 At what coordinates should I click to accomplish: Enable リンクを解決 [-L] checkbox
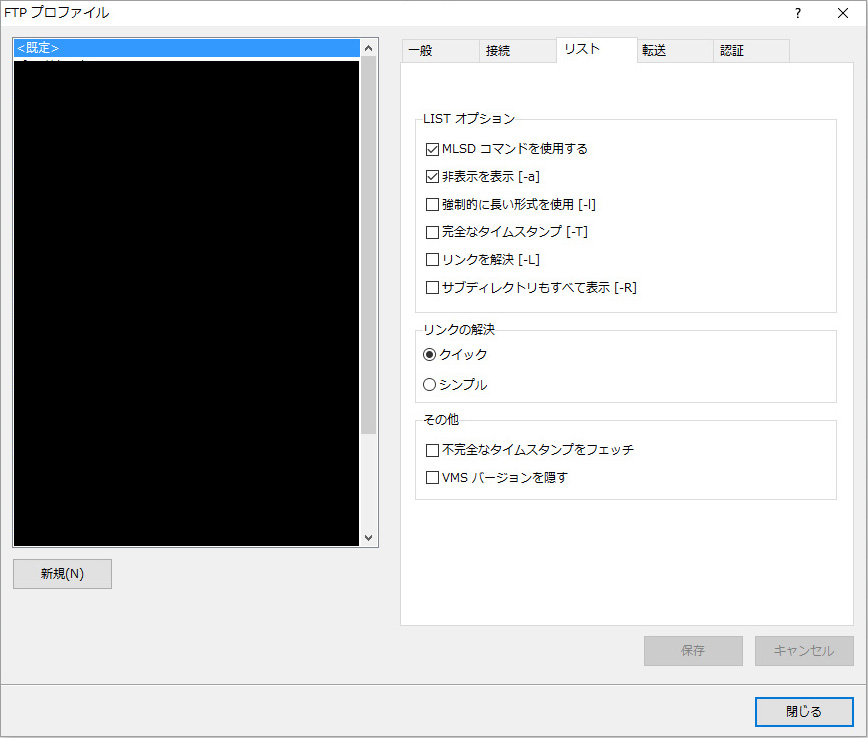pyautogui.click(x=432, y=260)
